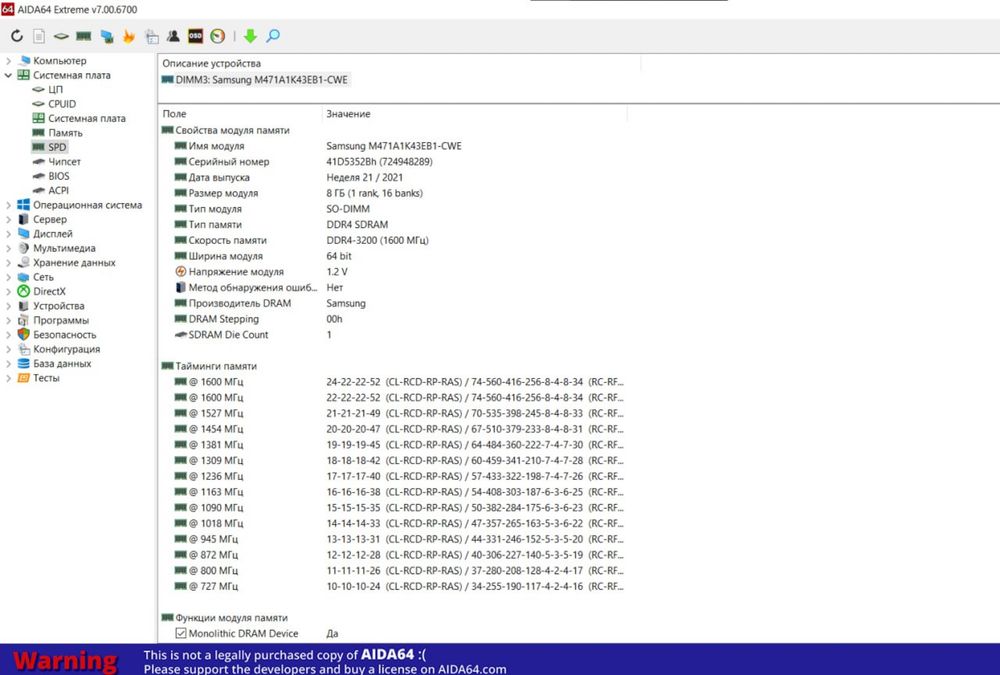Image resolution: width=1000 pixels, height=675 pixels.
Task: Click the AIDA64 app icon in title bar
Action: tap(8, 9)
